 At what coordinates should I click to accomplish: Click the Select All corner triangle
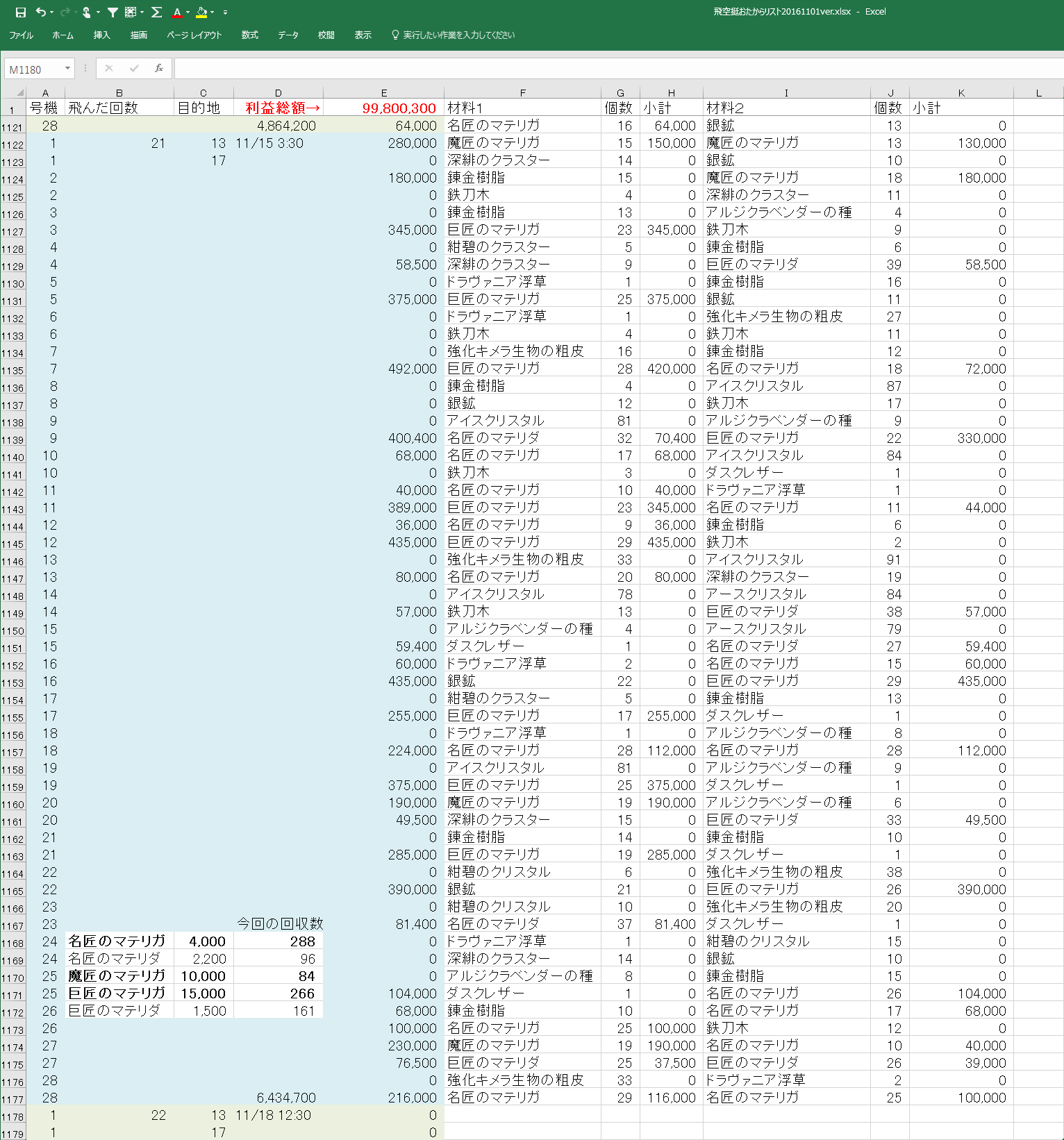pyautogui.click(x=19, y=92)
